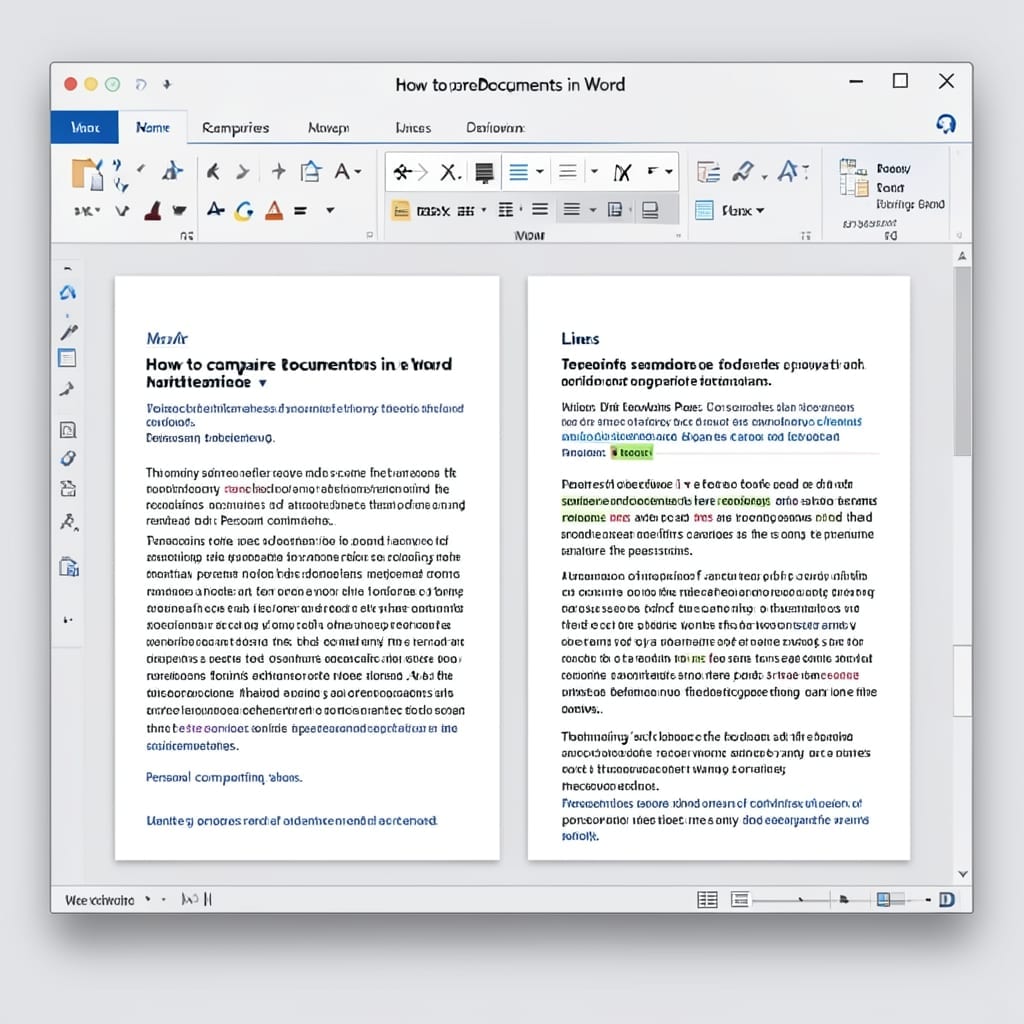Switch to the 'Rampiries' ribbon tab

pos(235,127)
